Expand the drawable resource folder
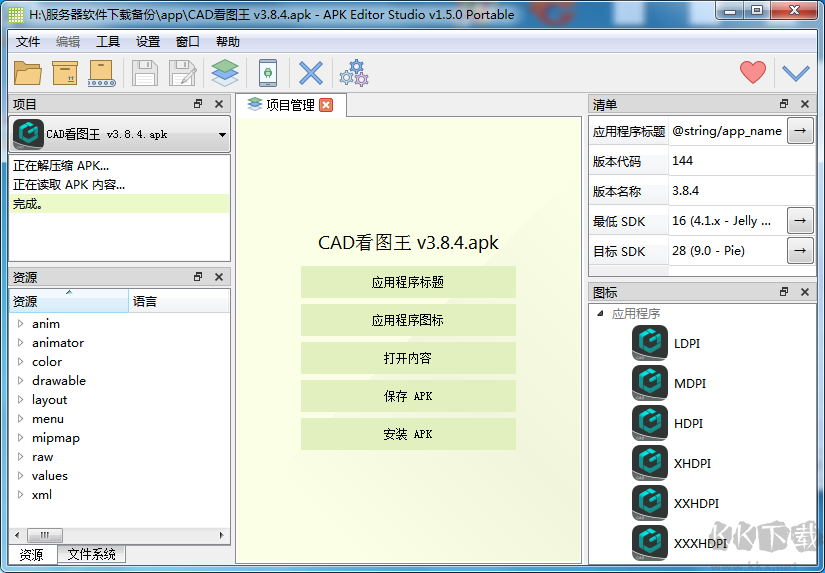825x573 pixels. tap(20, 381)
